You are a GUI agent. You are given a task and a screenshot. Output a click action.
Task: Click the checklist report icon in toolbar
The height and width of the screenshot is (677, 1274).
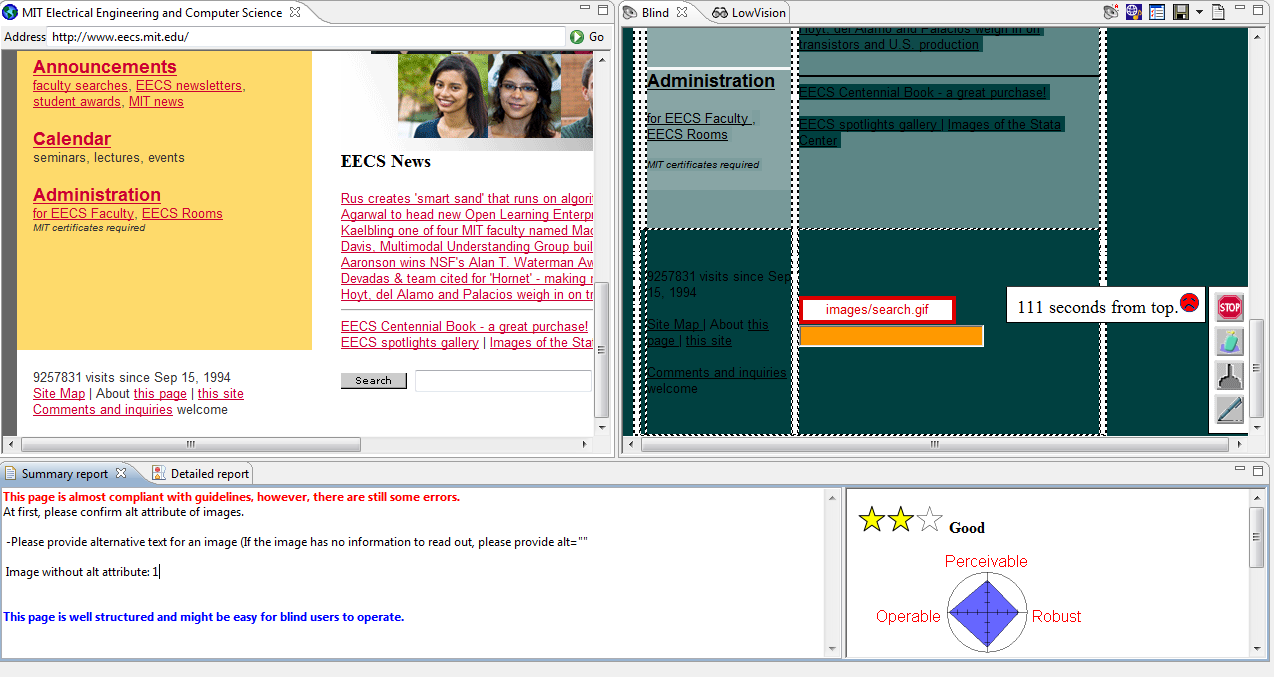click(1157, 12)
